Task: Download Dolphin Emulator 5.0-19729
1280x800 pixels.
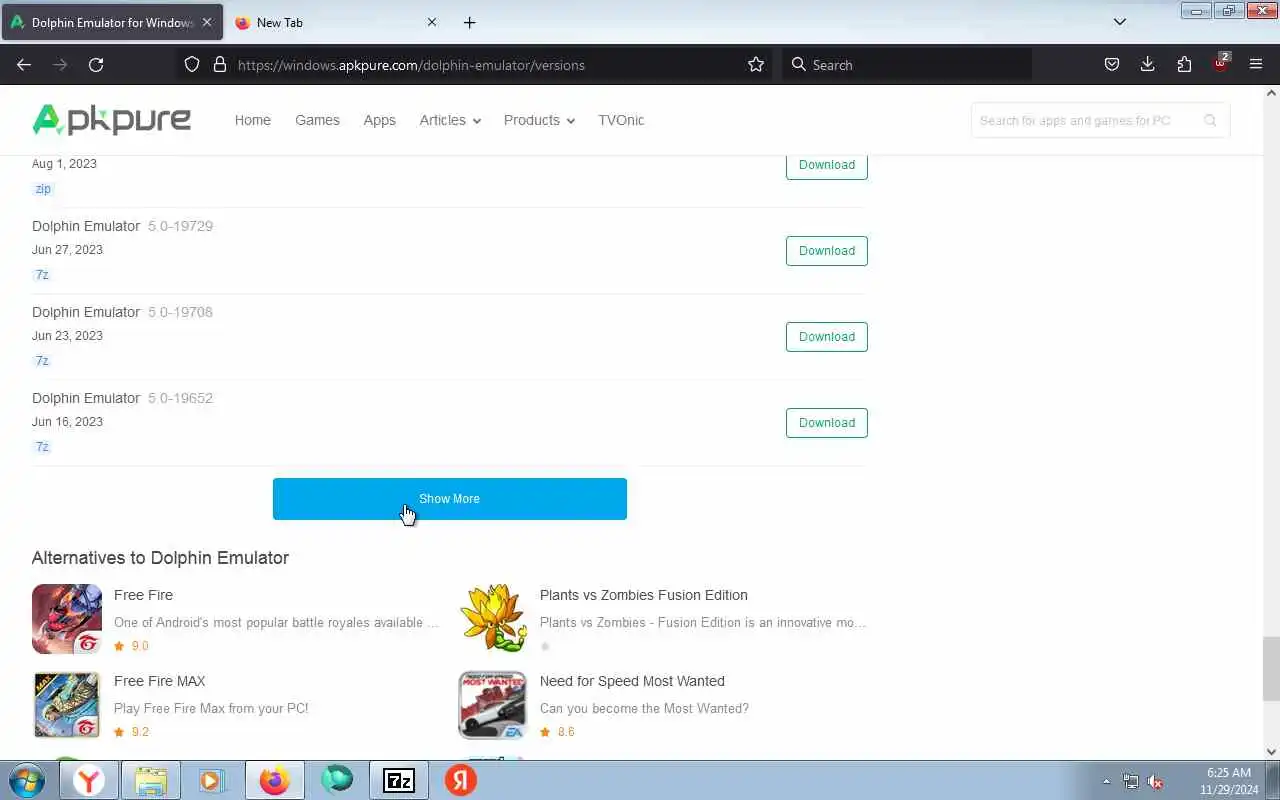Action: point(827,251)
